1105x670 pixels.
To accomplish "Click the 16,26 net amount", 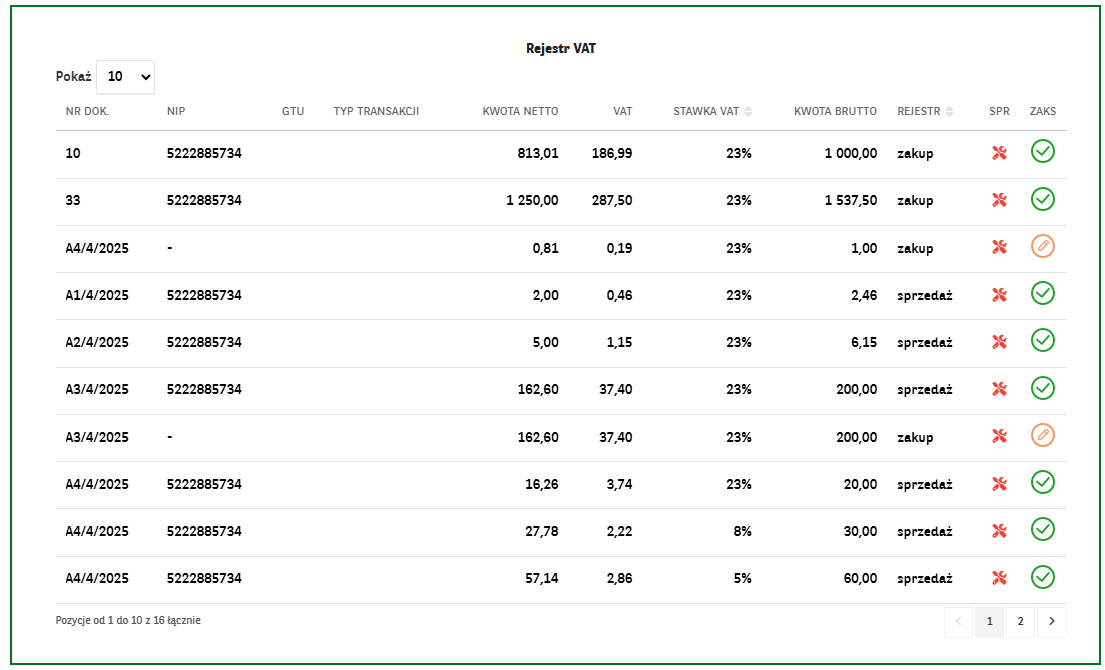I will pyautogui.click(x=542, y=484).
